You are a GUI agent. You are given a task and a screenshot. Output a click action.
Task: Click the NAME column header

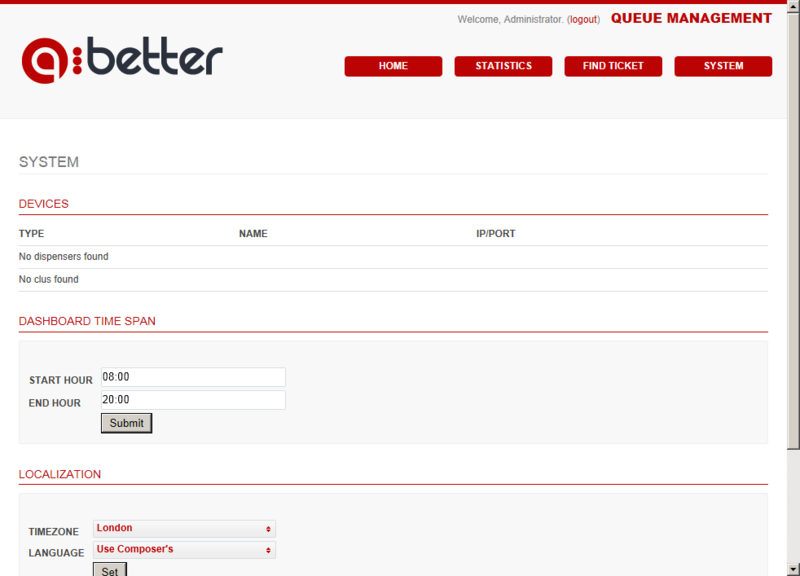click(x=253, y=234)
